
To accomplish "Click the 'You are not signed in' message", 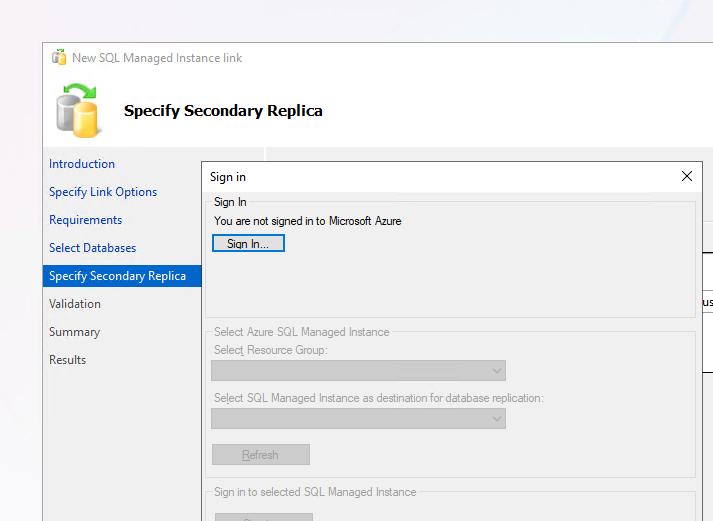I will pyautogui.click(x=307, y=221).
